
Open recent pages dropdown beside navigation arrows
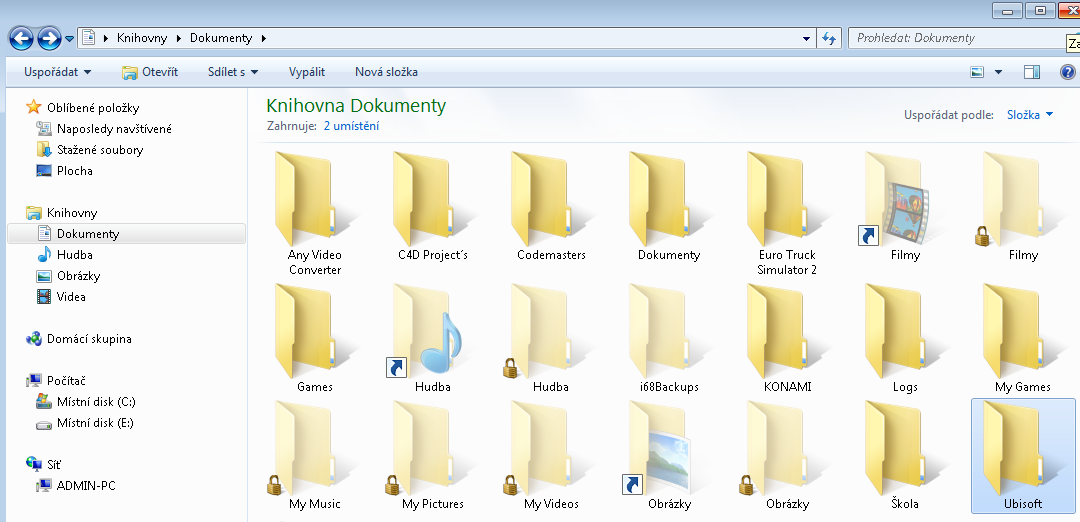pos(70,39)
